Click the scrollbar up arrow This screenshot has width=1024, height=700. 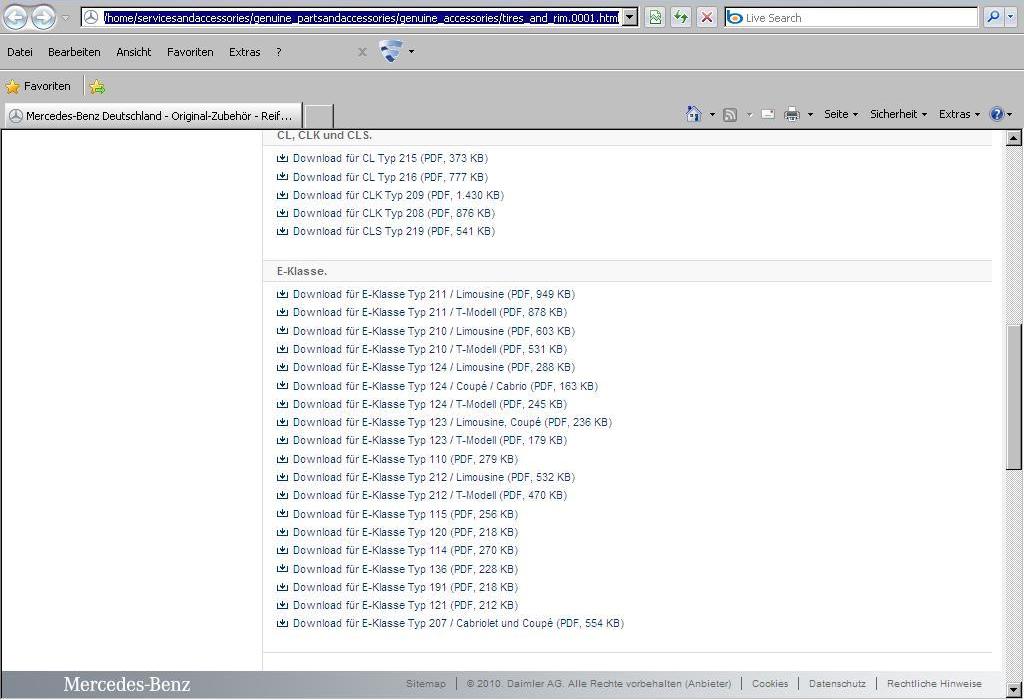pyautogui.click(x=1014, y=138)
